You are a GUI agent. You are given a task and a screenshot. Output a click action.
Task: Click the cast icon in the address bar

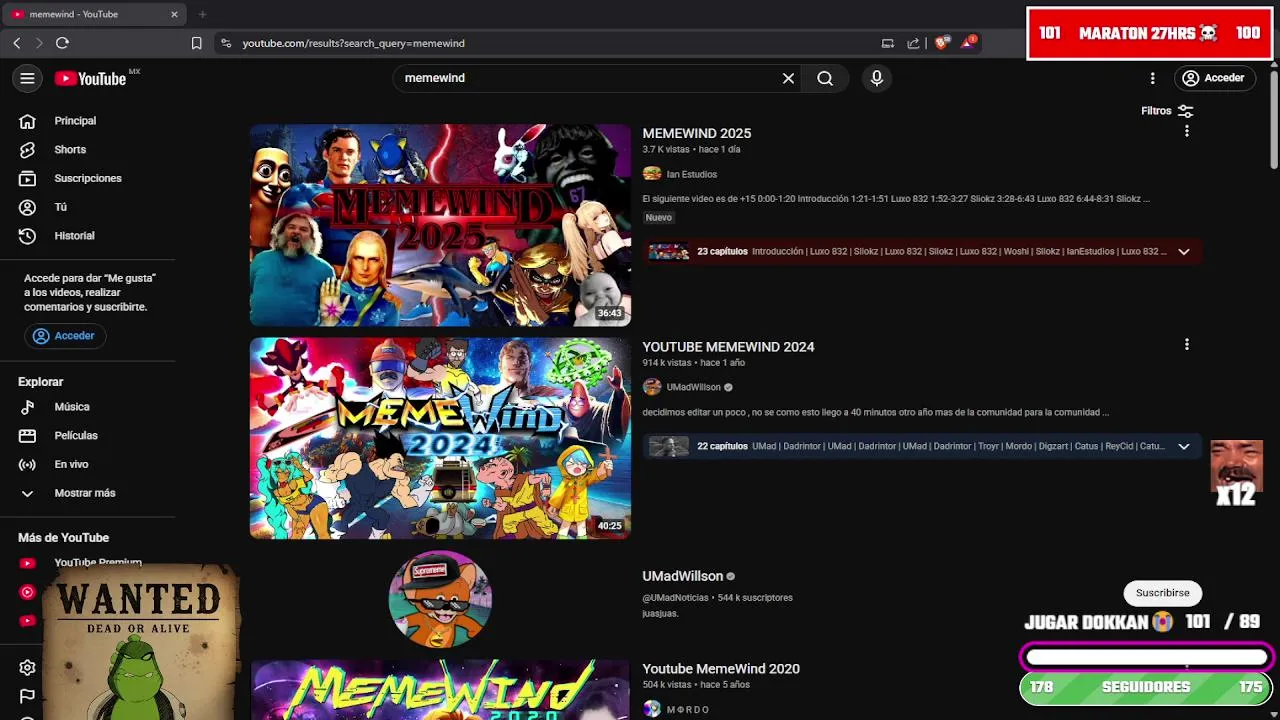click(x=887, y=43)
